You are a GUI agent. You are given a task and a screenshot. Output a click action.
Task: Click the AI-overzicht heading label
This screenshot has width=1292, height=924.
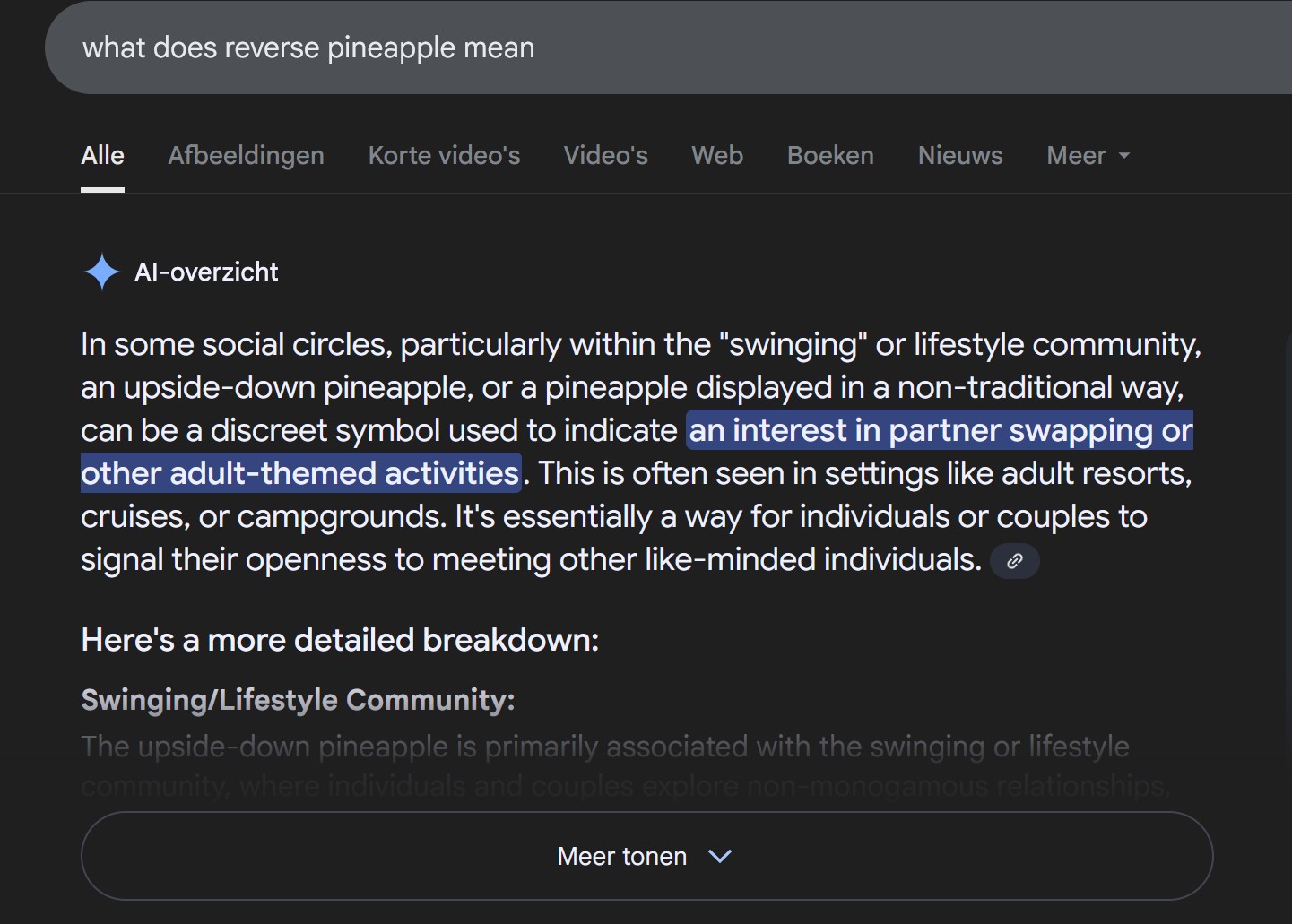point(206,272)
